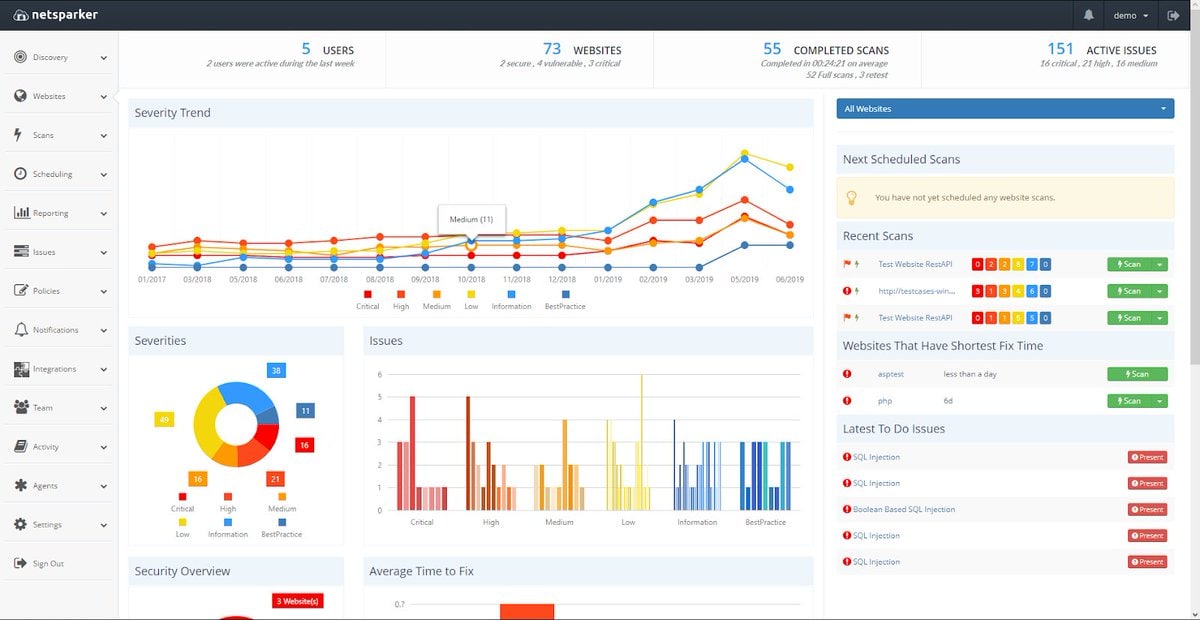Click the red alert icon beside asptest
The width and height of the screenshot is (1200, 620).
[x=847, y=374]
